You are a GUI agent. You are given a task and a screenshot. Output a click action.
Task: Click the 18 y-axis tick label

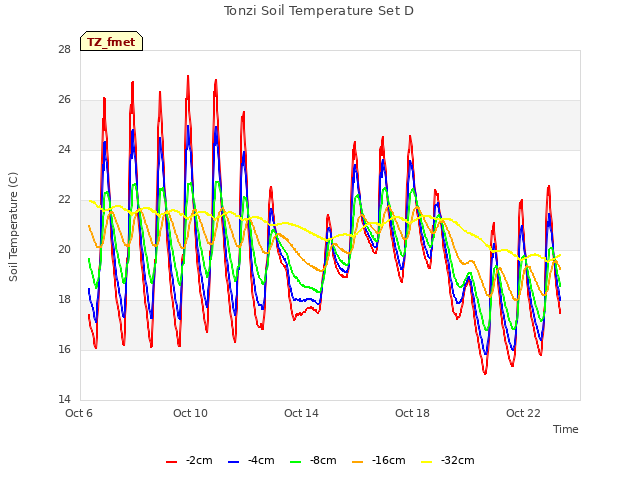pos(64,300)
